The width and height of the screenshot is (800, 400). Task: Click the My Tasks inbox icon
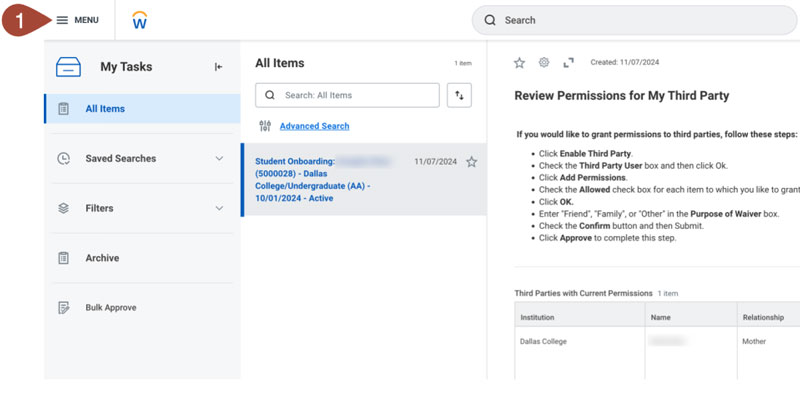(68, 67)
